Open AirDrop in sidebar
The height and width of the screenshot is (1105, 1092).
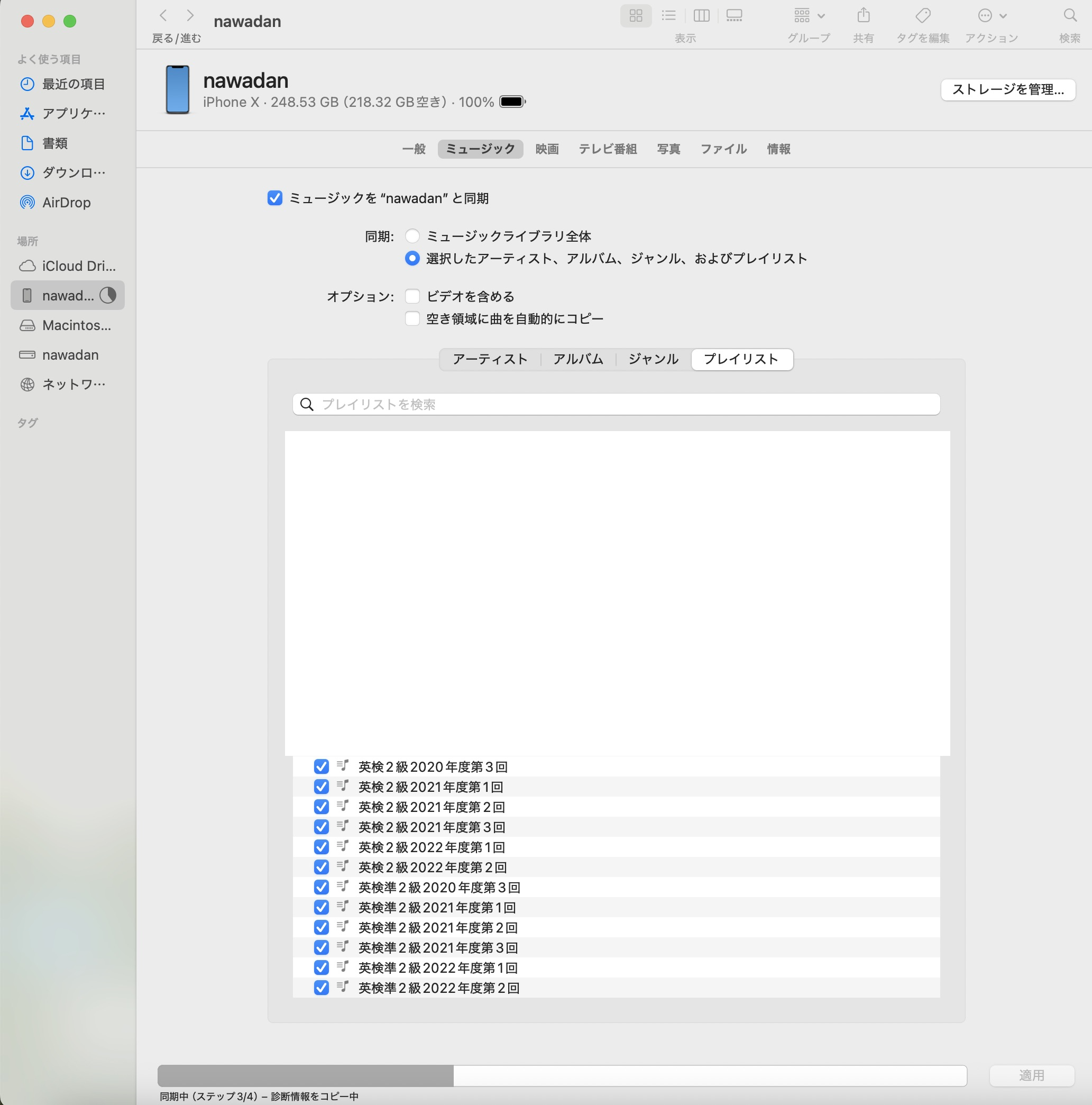[x=68, y=203]
